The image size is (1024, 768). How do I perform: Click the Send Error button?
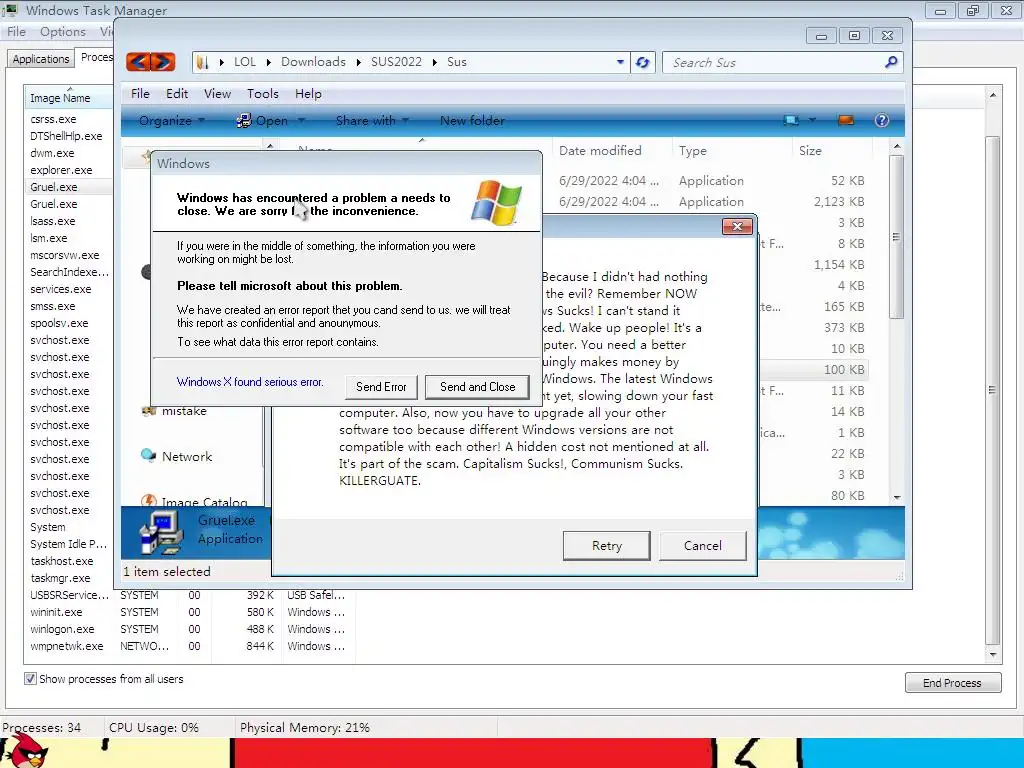[381, 387]
